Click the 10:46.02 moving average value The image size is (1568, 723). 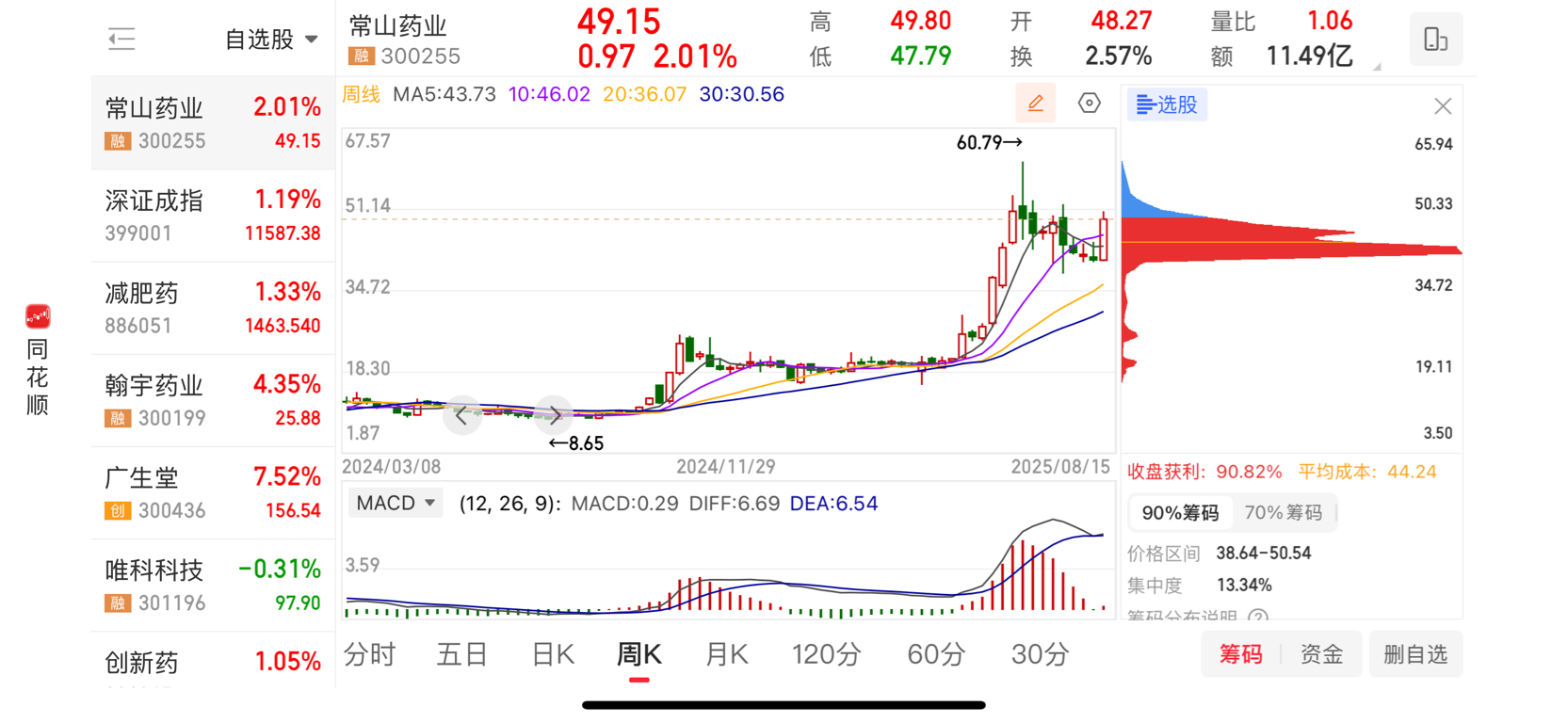(x=549, y=94)
